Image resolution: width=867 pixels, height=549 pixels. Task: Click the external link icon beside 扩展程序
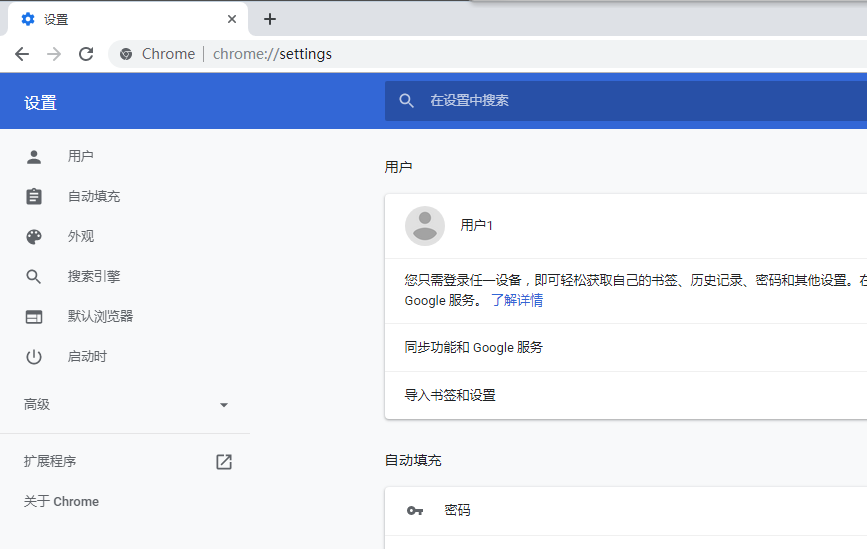coord(224,462)
